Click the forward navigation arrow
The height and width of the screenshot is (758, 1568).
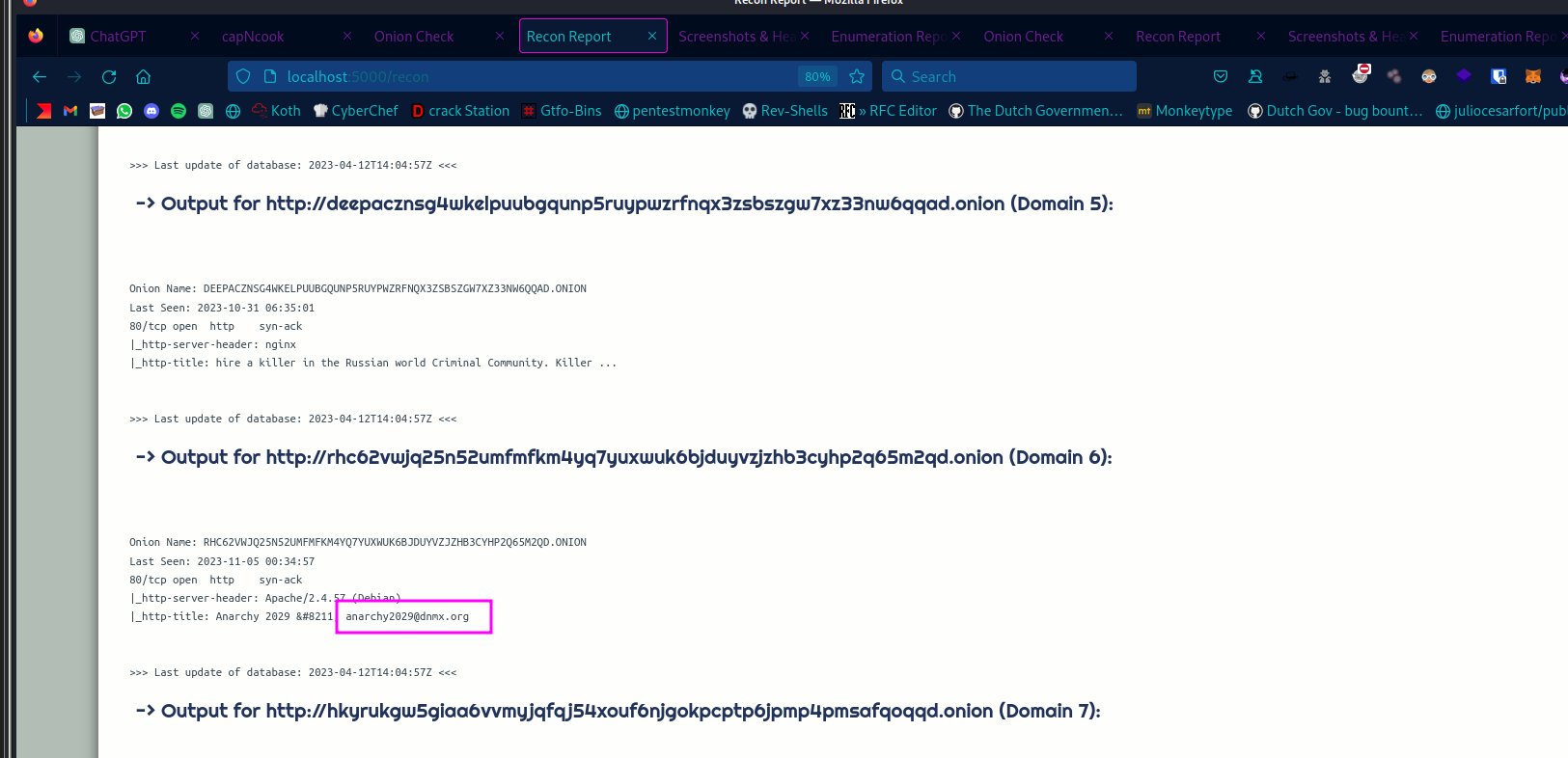tap(74, 76)
